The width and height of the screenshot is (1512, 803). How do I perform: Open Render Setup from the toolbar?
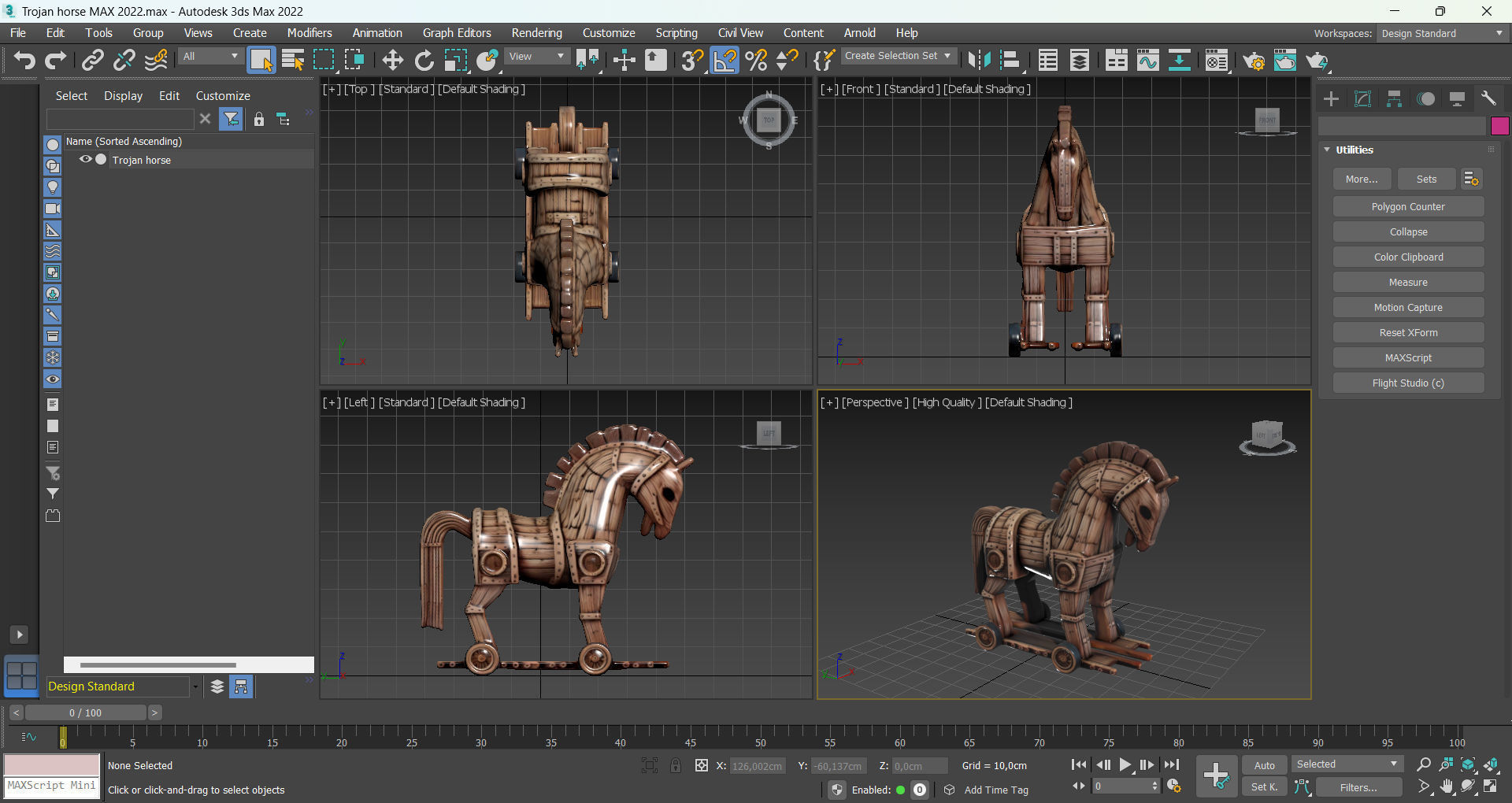[1254, 60]
